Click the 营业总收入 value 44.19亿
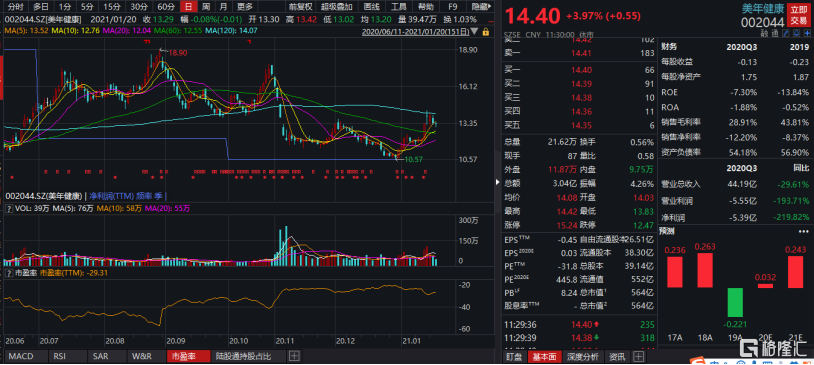814x365 pixels. (743, 184)
